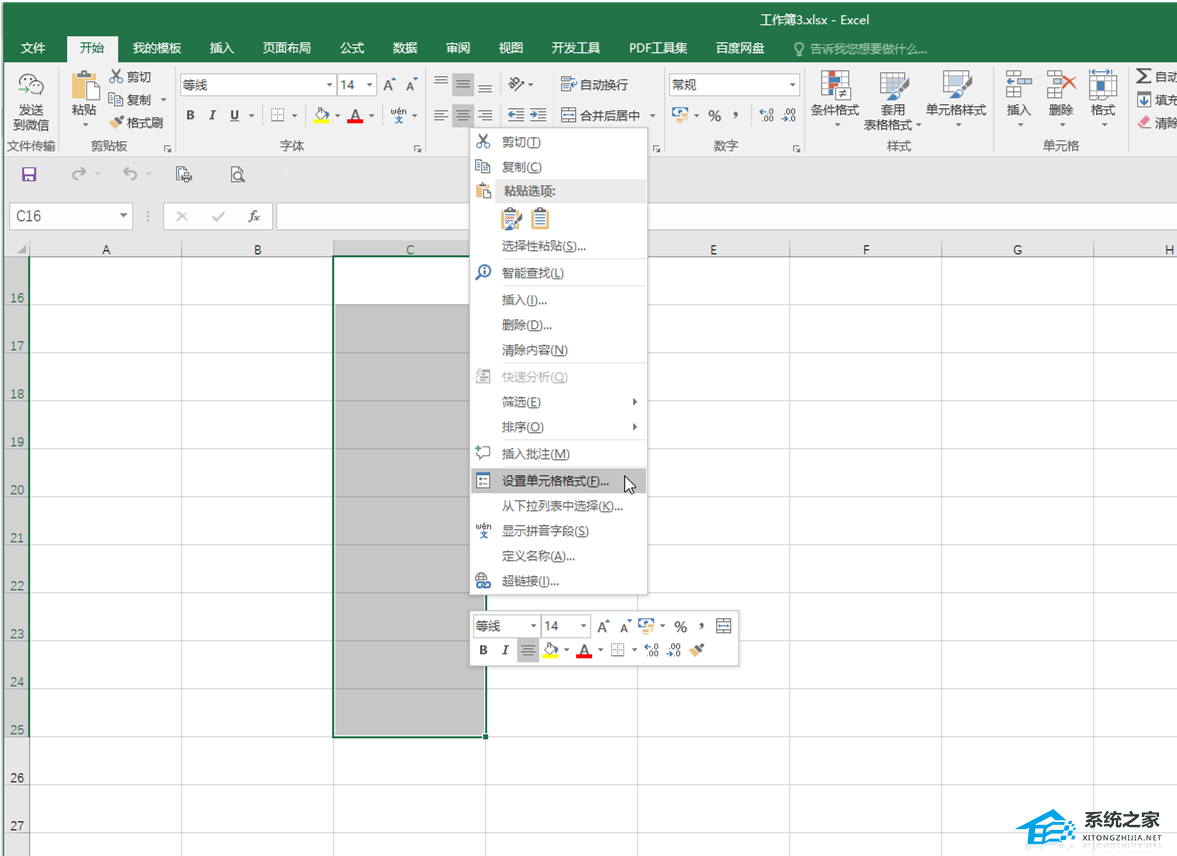Click the print preview icon in quick toolbar
The height and width of the screenshot is (856, 1177).
coord(237,175)
